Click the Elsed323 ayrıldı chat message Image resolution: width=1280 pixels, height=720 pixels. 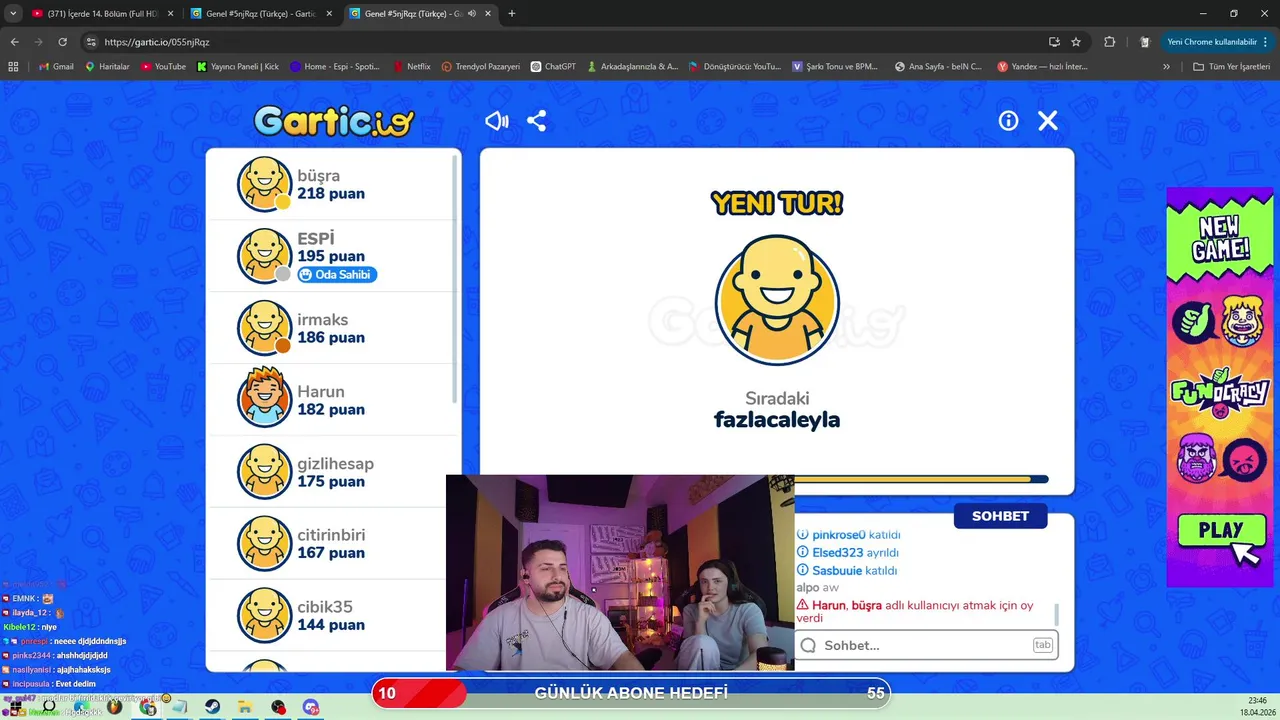[x=847, y=553]
